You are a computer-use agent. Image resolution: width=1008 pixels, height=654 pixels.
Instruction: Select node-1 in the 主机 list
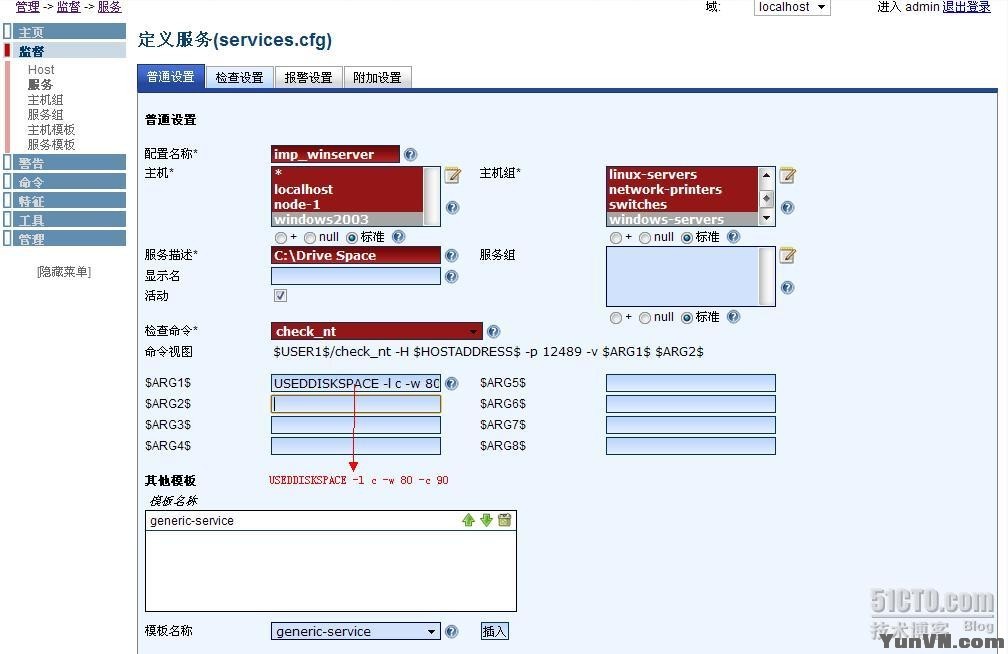click(x=347, y=204)
